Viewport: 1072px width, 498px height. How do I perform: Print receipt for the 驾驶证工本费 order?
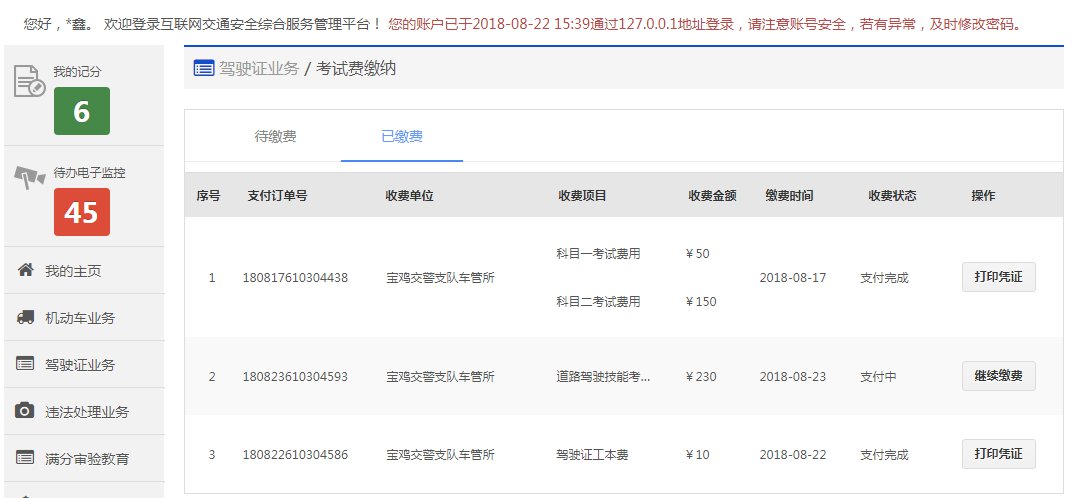998,454
